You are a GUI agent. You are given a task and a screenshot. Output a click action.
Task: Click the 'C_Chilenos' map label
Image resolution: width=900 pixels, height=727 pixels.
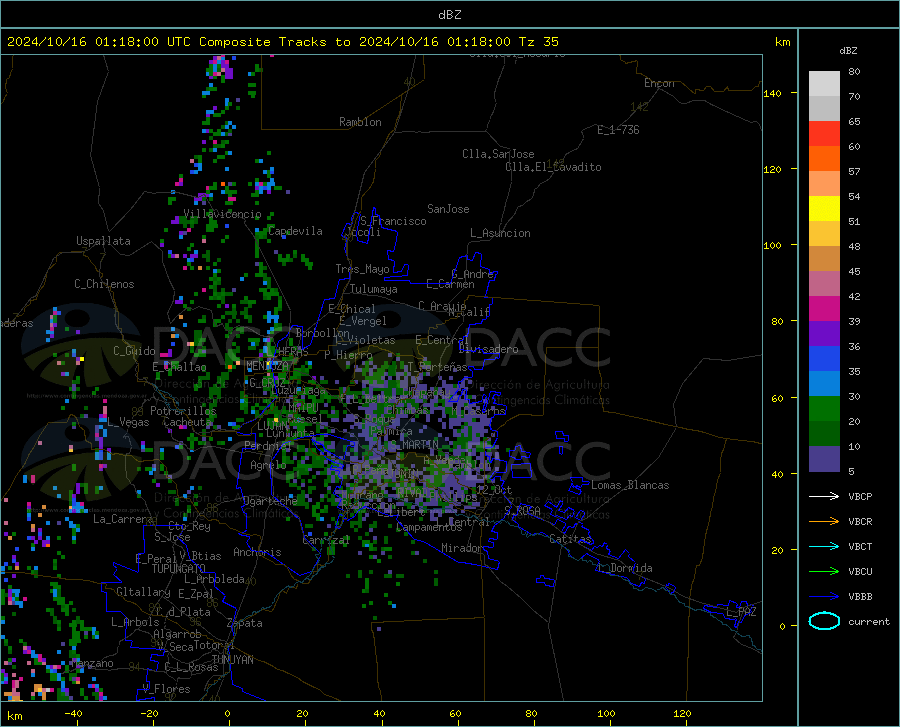104,284
